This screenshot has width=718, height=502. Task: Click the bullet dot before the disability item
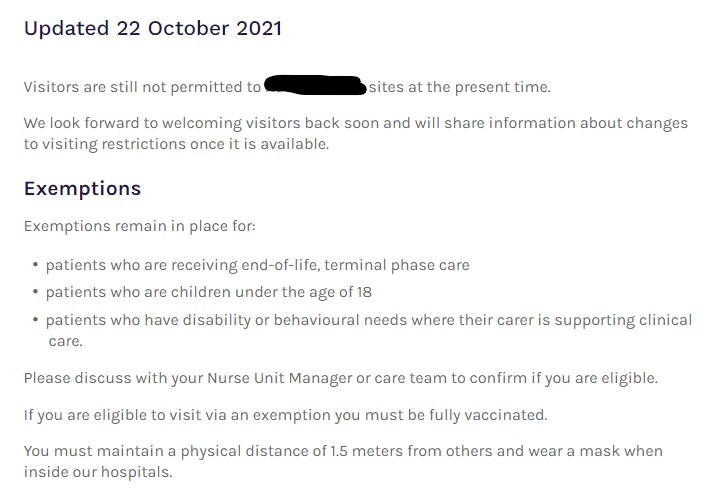(35, 320)
